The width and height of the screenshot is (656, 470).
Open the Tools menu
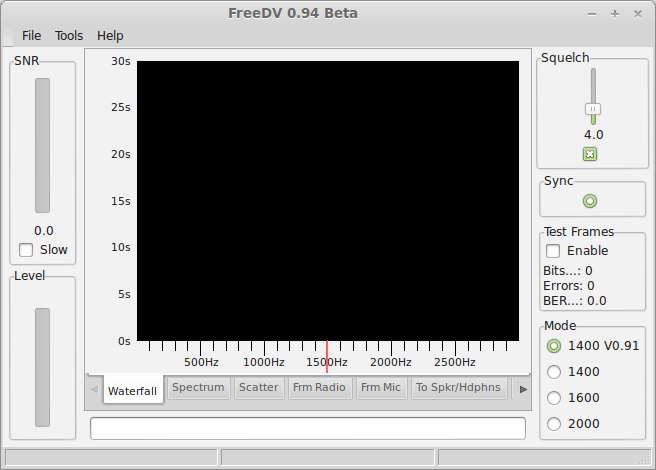69,36
